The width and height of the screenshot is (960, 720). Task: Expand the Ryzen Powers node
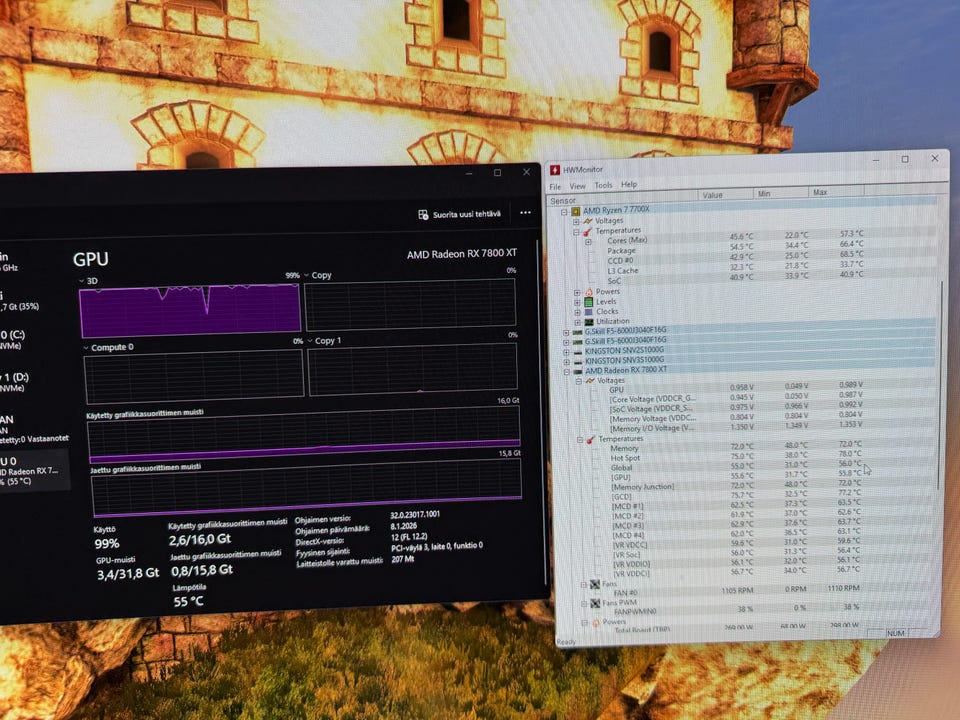(577, 293)
